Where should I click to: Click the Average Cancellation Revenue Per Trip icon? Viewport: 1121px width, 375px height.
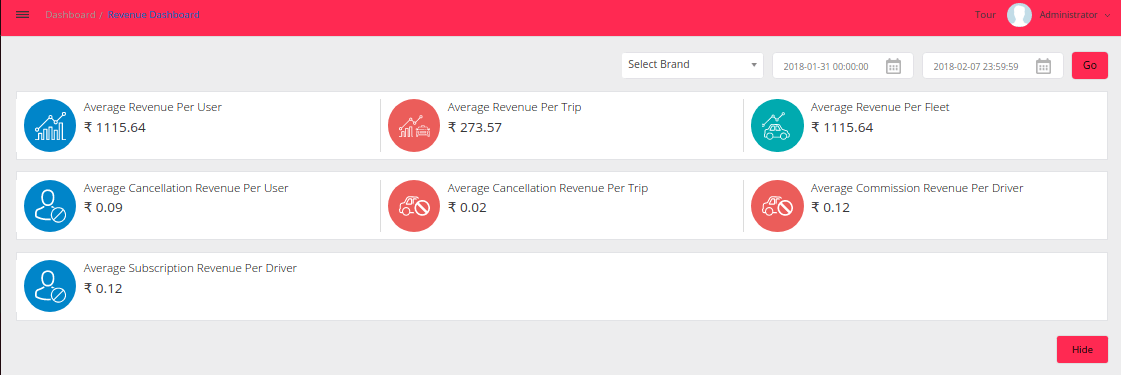click(x=414, y=206)
